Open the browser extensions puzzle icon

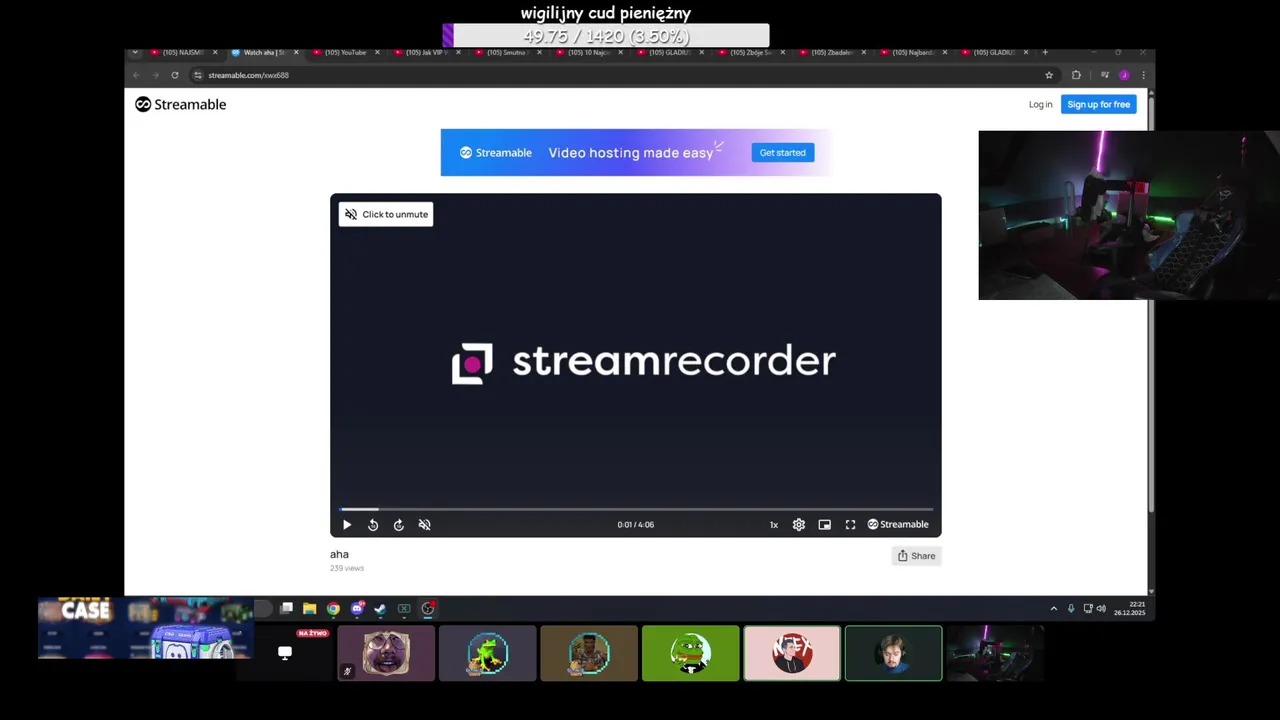(x=1076, y=75)
